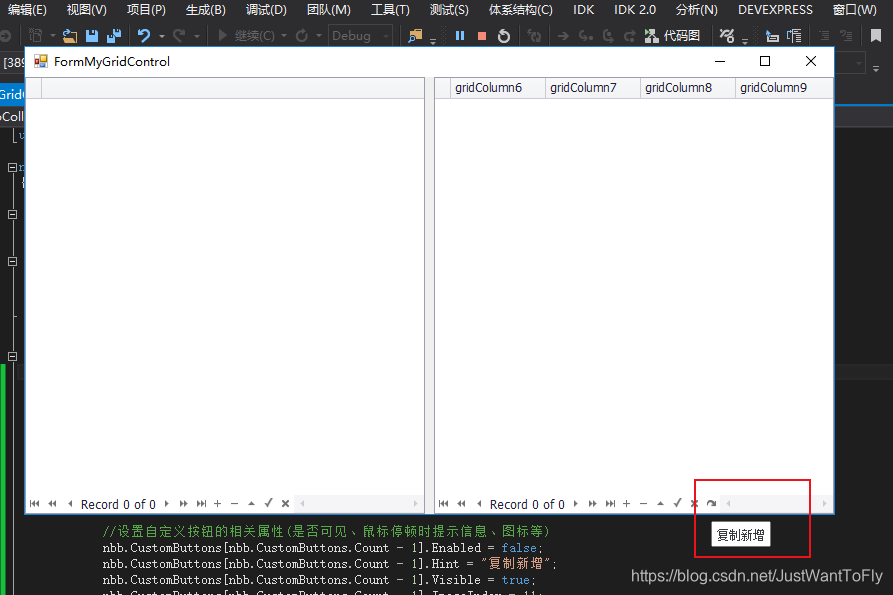Restart debugging with the circular arrow icon
This screenshot has width=893, height=595.
pos(503,36)
